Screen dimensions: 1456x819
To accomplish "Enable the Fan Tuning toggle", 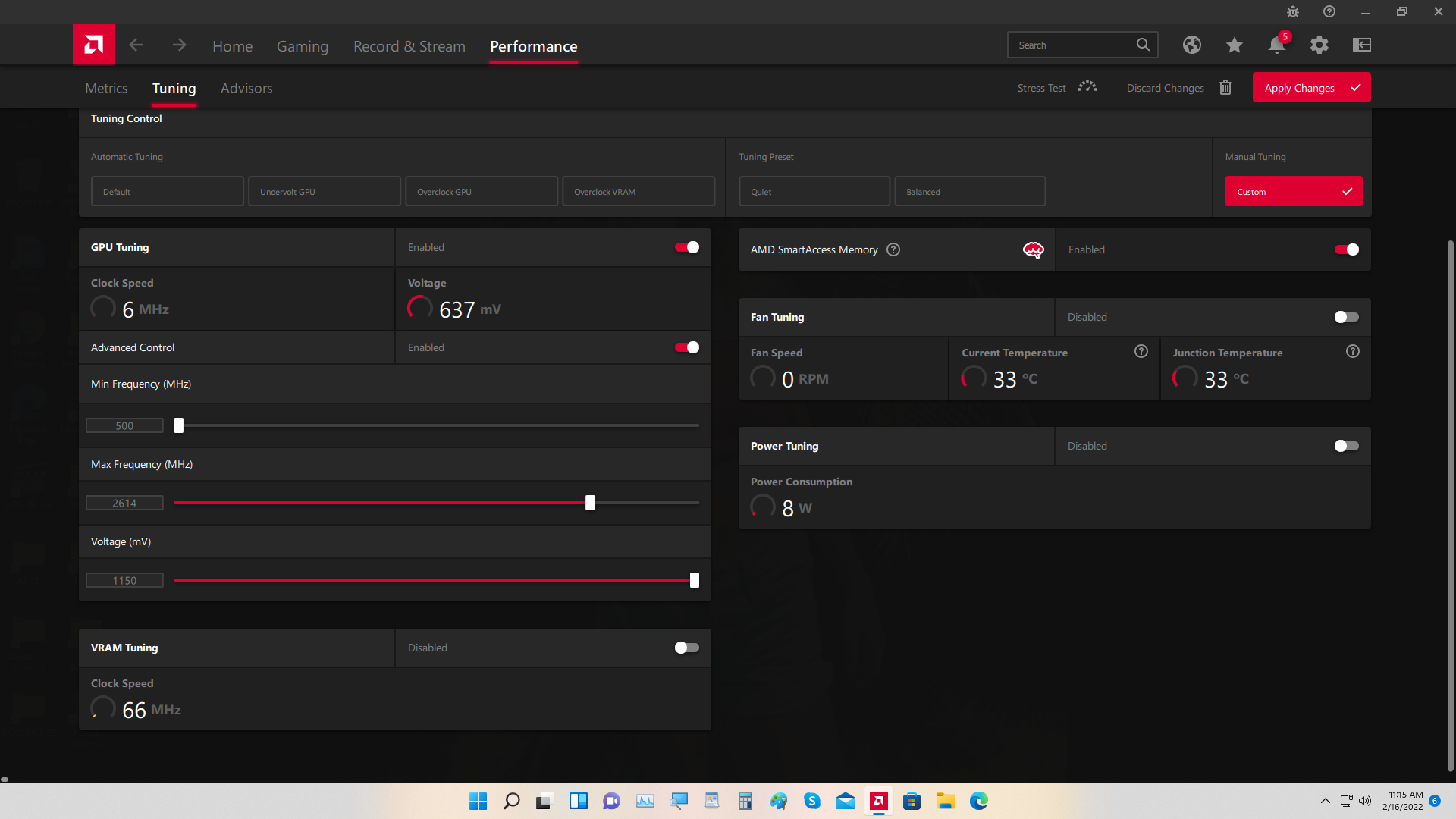I will click(x=1347, y=317).
